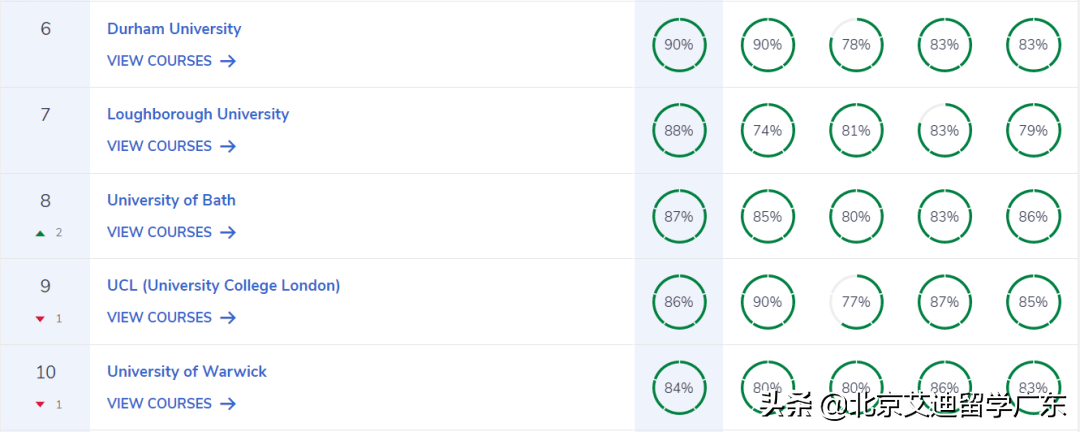Click View Courses text under UCL
The width and height of the screenshot is (1080, 432).
pyautogui.click(x=159, y=317)
